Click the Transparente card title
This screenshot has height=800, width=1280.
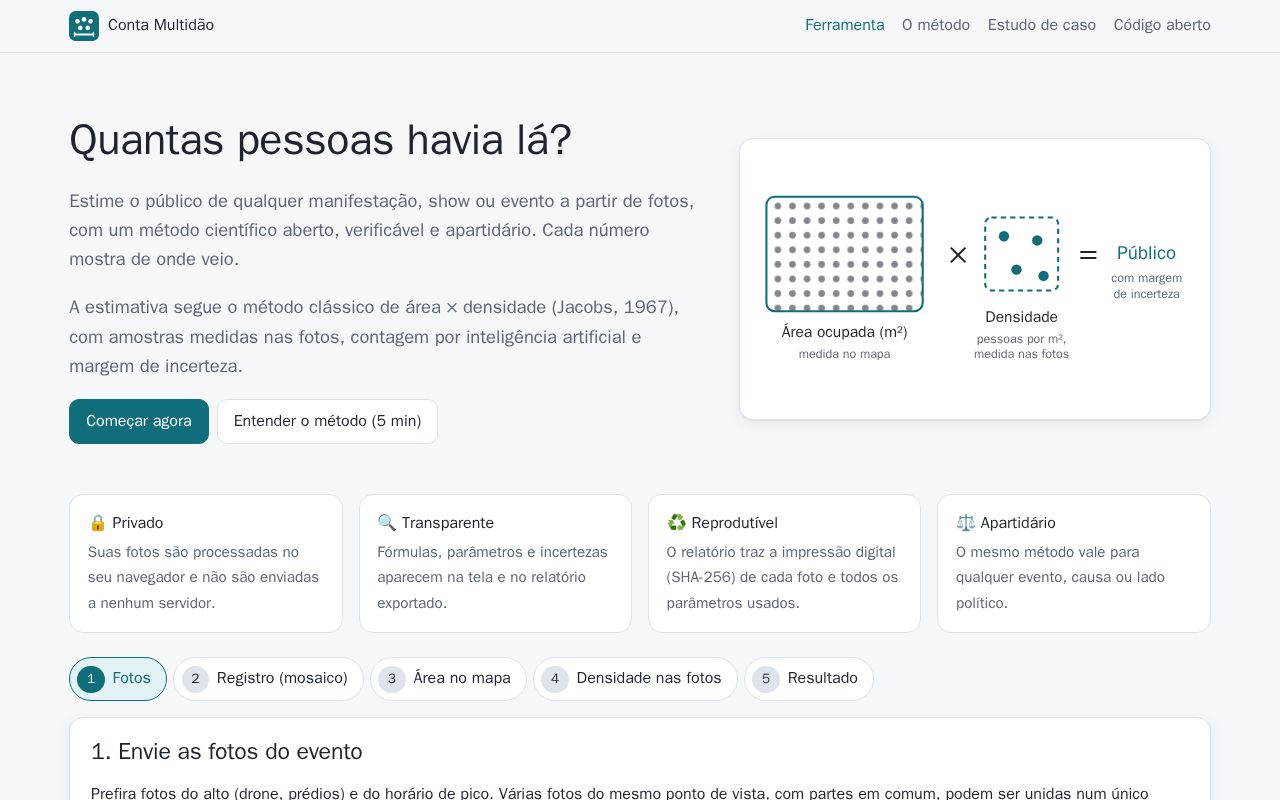pos(448,523)
